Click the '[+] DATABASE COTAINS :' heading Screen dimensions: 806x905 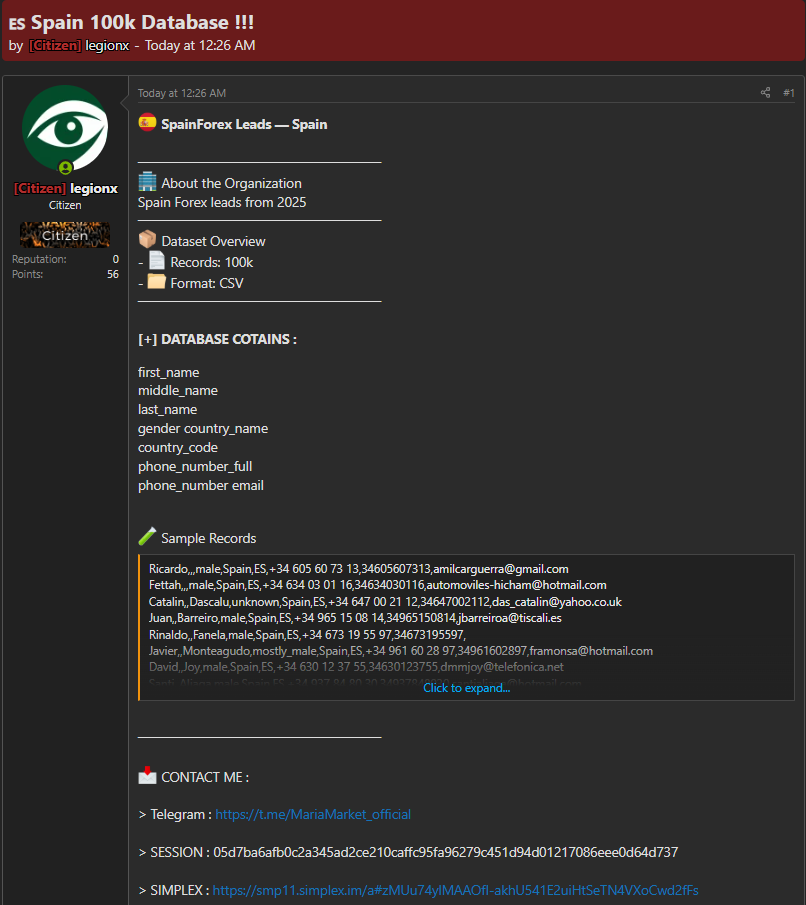pyautogui.click(x=217, y=339)
